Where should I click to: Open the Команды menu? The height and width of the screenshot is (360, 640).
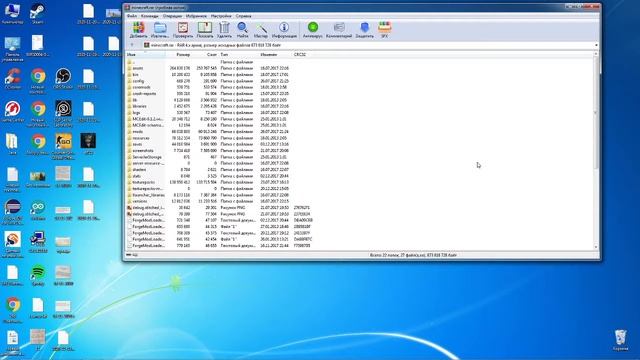pyautogui.click(x=149, y=16)
